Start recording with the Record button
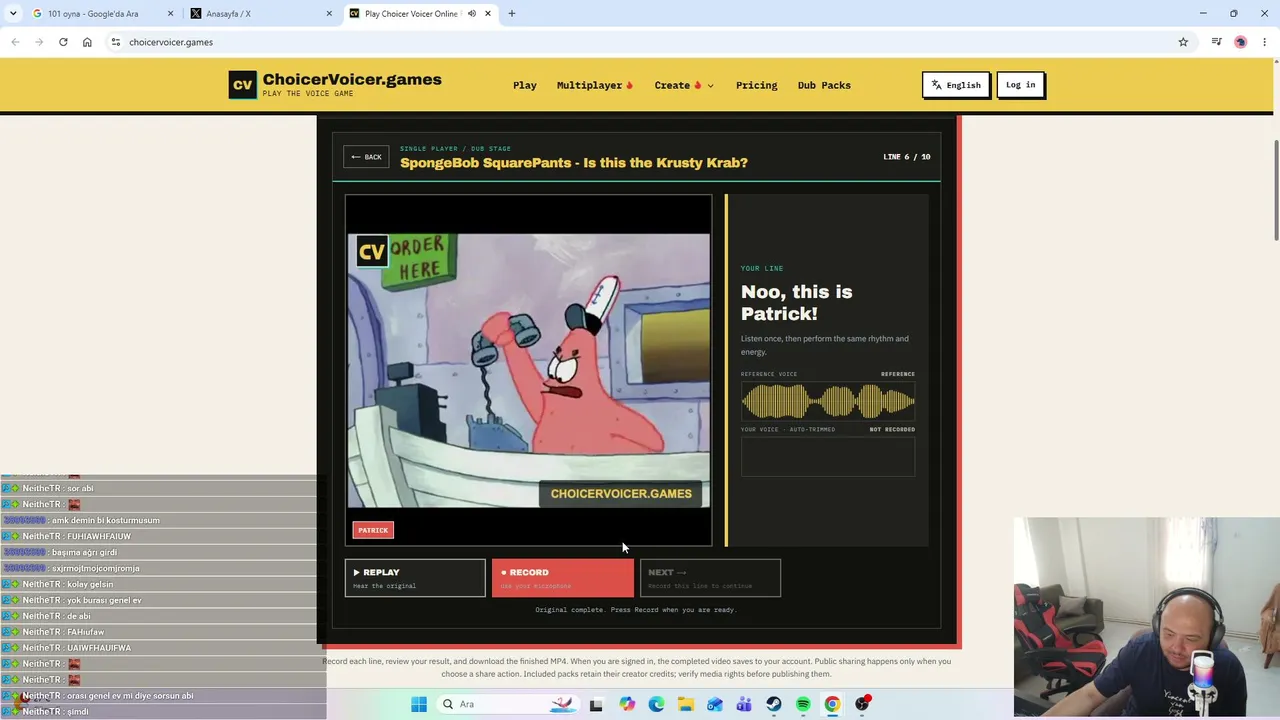 (562, 578)
